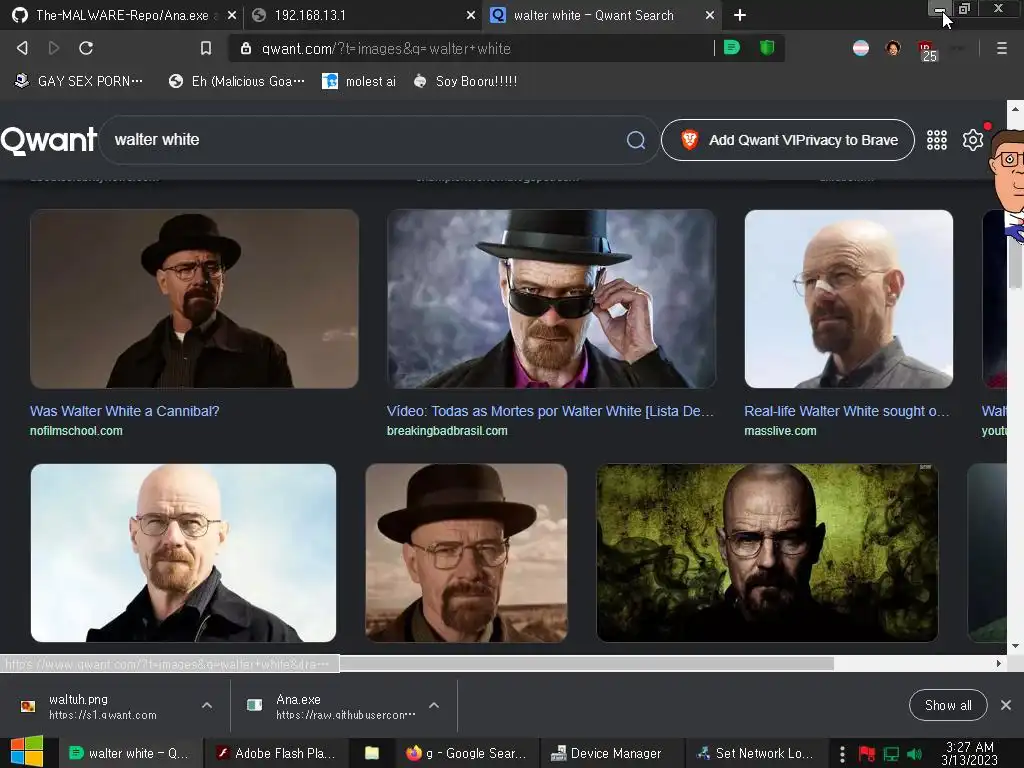Open the profile avatar extension icon
Screen dimensions: 1024x768
[893, 48]
